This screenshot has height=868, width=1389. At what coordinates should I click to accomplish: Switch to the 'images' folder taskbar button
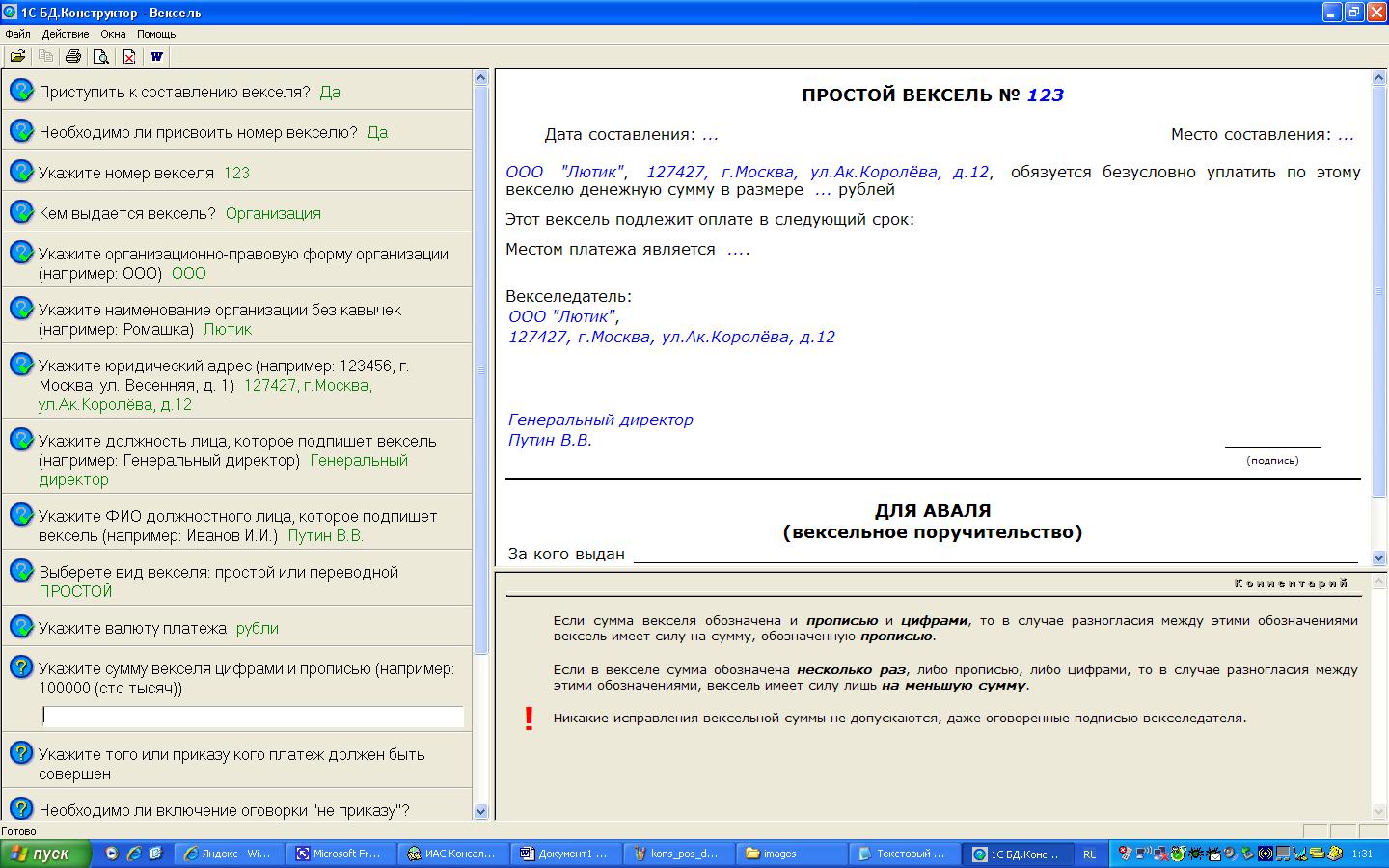[x=790, y=854]
